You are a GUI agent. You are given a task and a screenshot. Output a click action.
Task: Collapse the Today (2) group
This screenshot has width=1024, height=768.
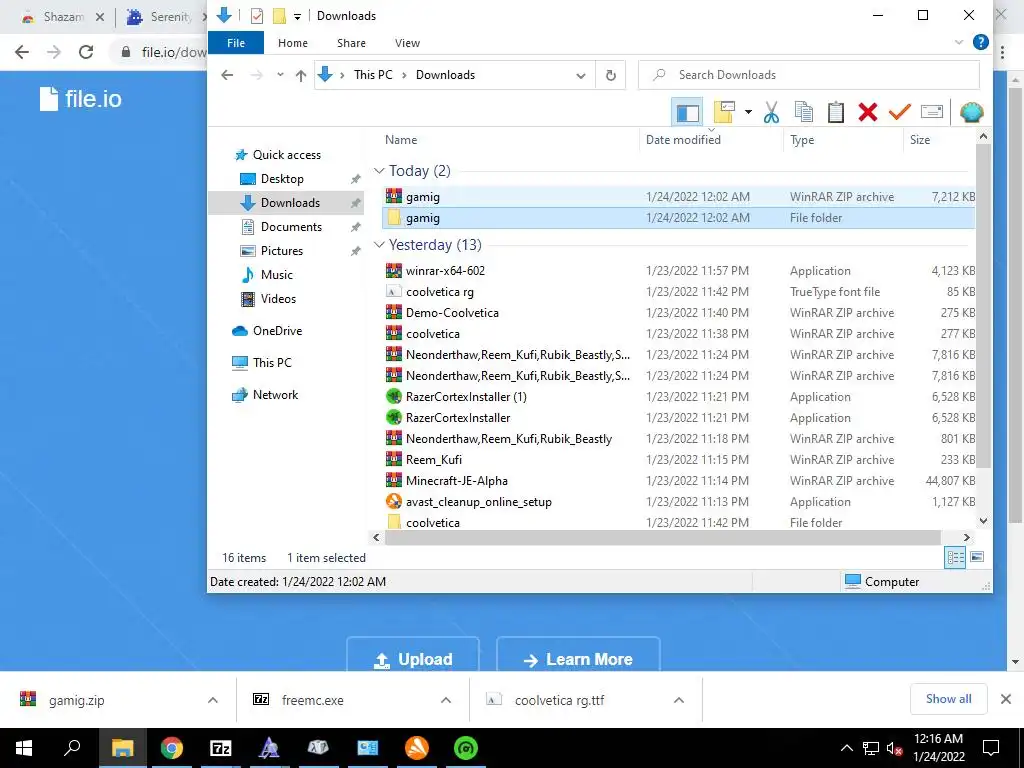tap(379, 170)
